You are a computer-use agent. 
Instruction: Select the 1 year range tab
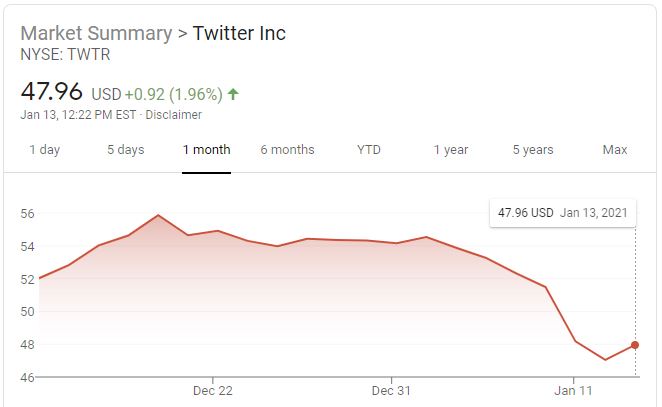pyautogui.click(x=450, y=150)
